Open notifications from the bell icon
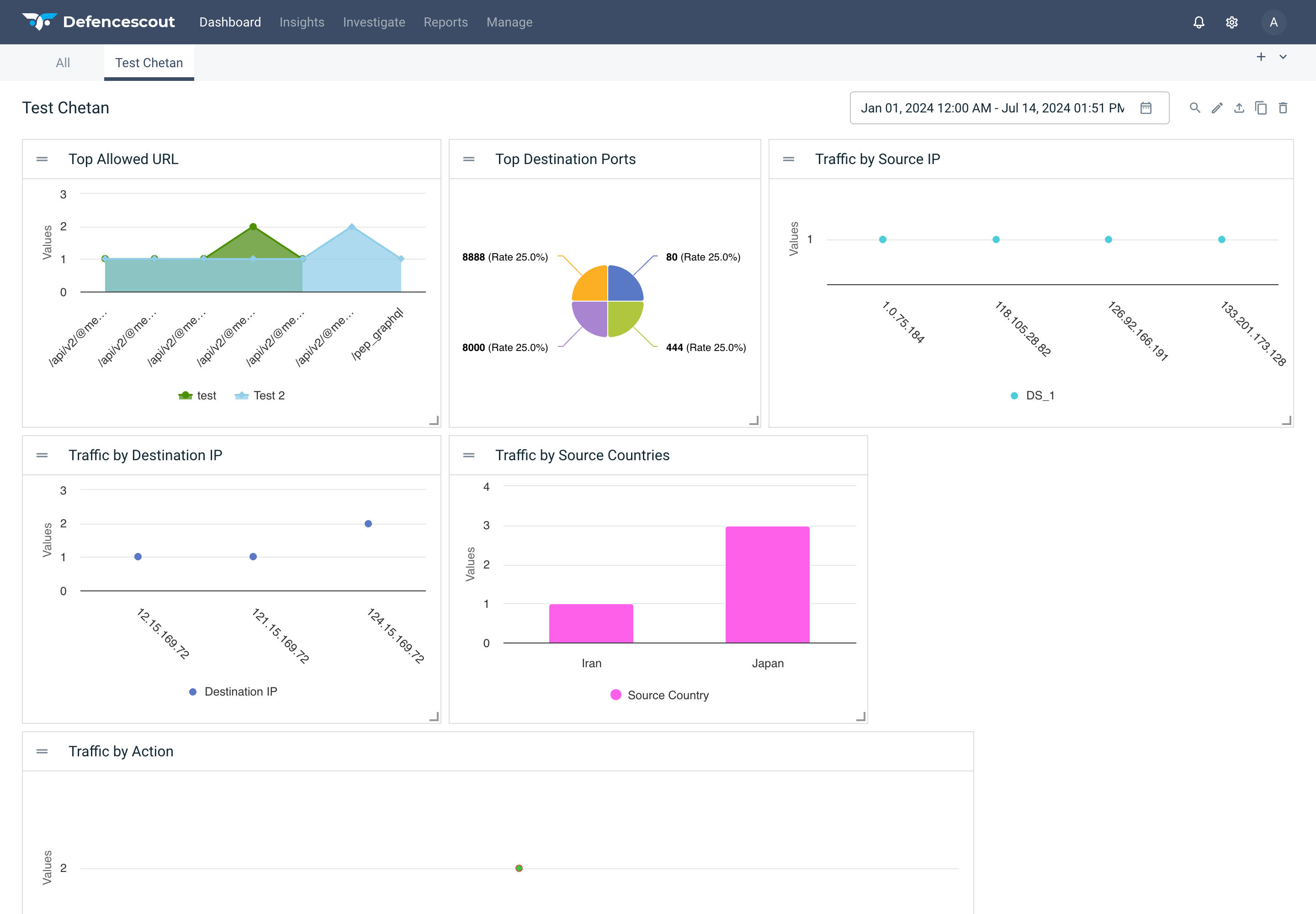Screen dimensions: 1316x914 1198,22
